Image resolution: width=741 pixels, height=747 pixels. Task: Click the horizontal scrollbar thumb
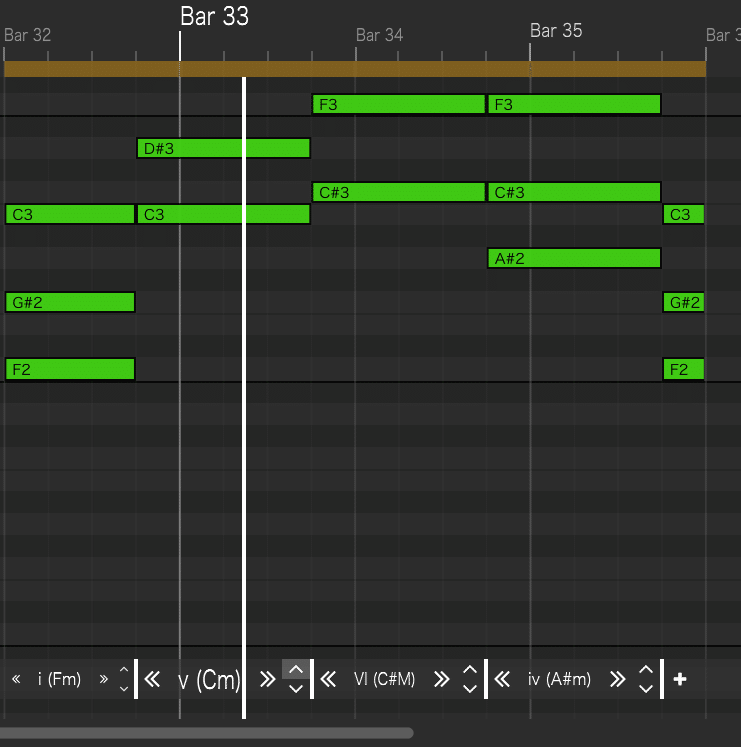(x=206, y=733)
